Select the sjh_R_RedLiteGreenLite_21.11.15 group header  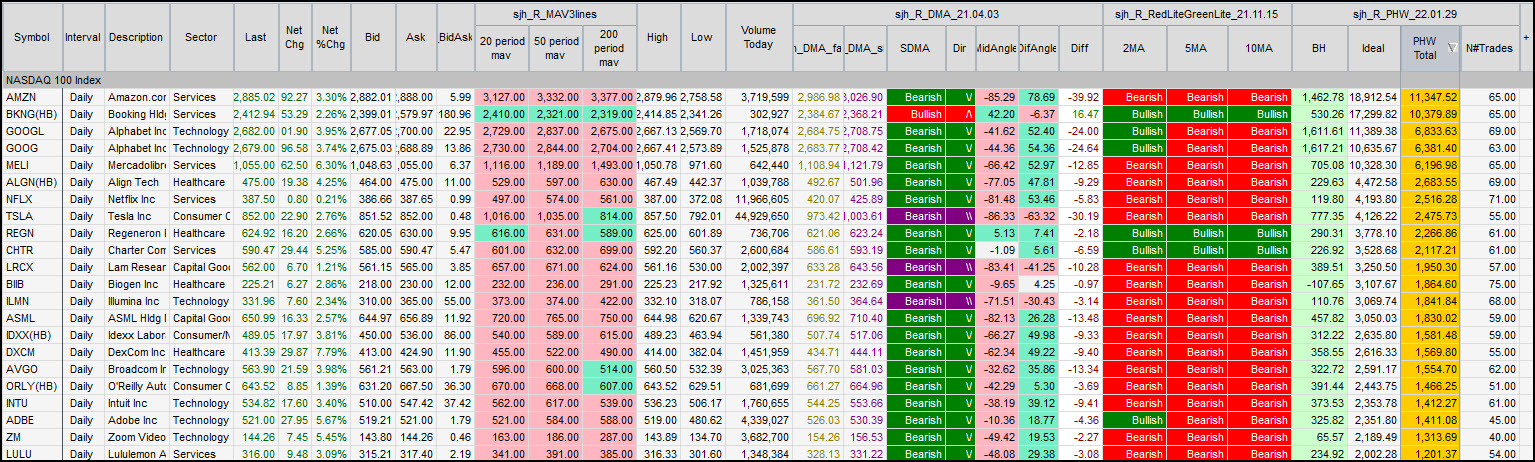[x=1197, y=15]
